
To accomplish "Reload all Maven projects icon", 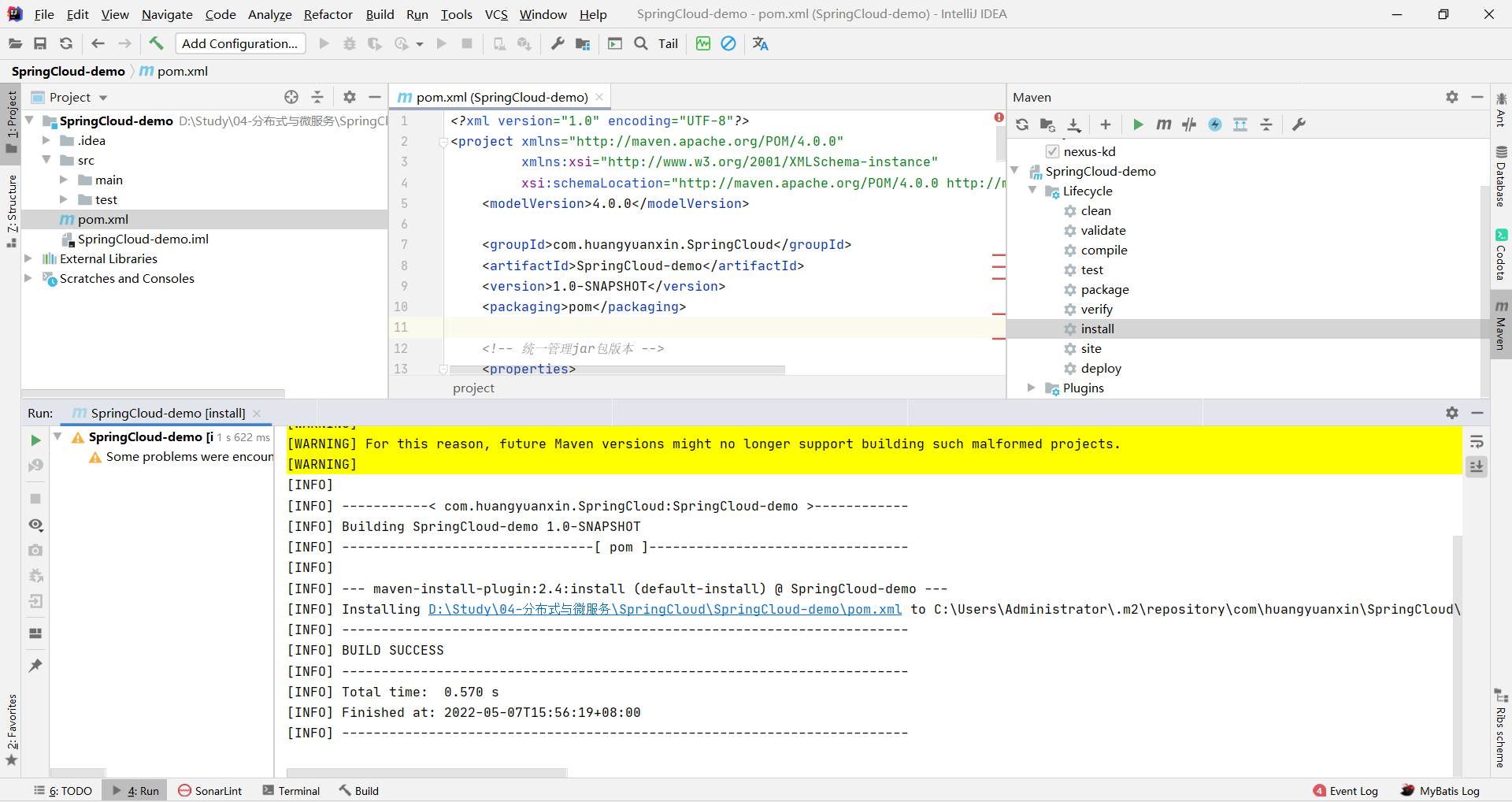I will 1022,124.
